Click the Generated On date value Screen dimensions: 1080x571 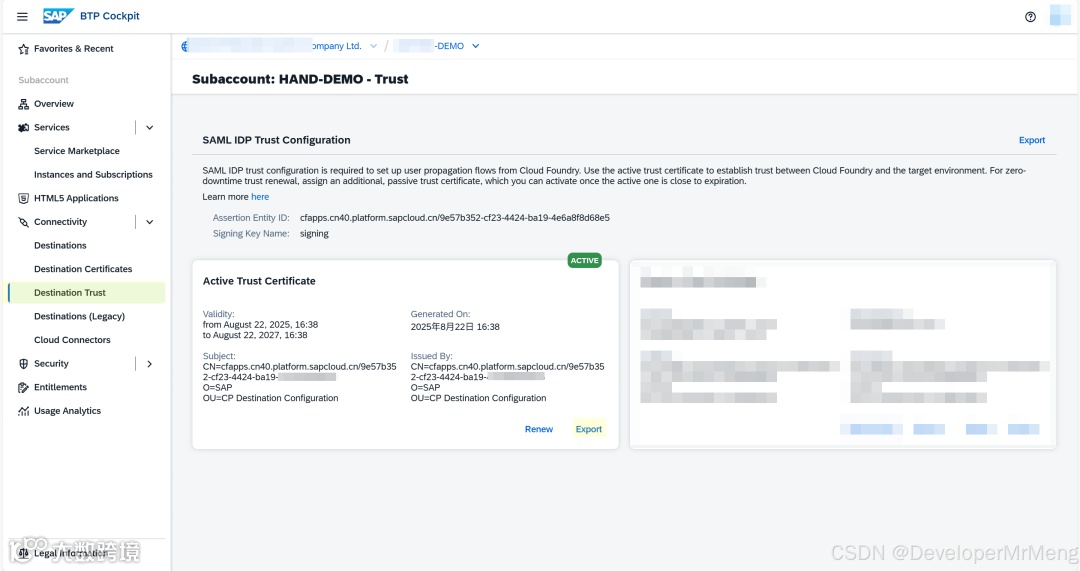point(455,327)
